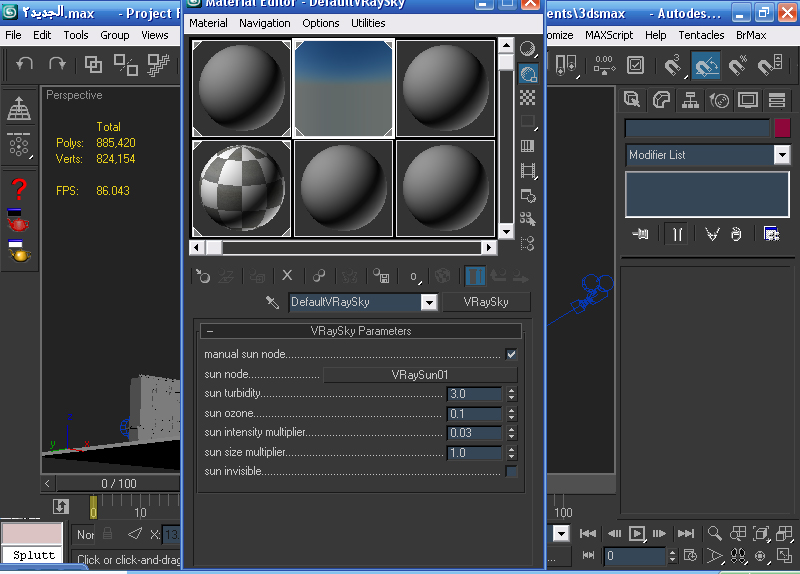Viewport: 800px width, 574px height.
Task: Click the crimson object color swatch
Action: [x=782, y=128]
